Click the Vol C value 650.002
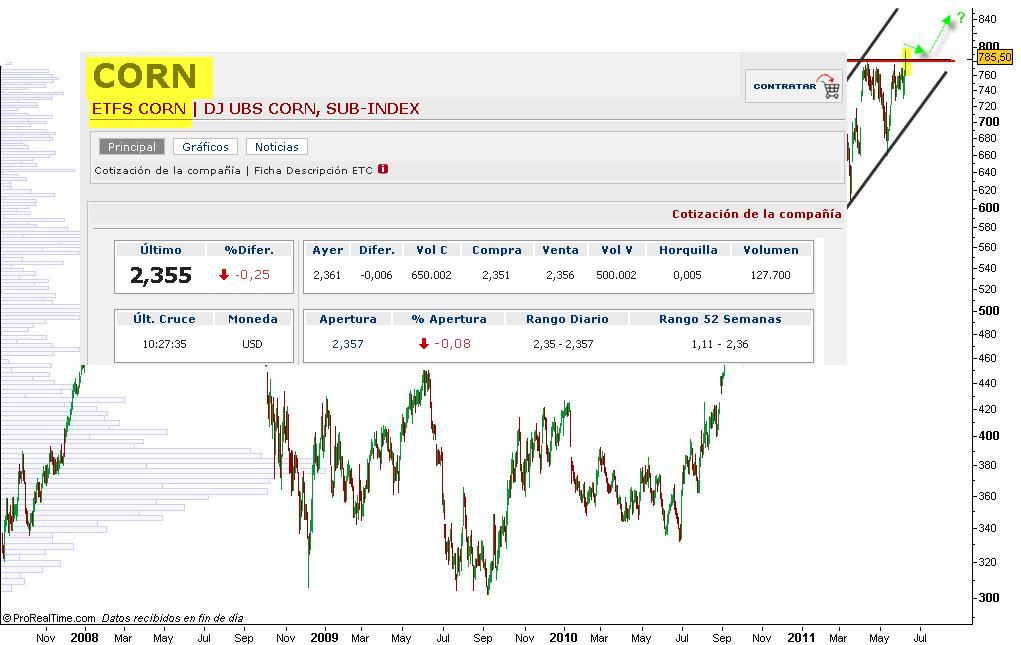This screenshot has width=1021, height=645. click(431, 275)
